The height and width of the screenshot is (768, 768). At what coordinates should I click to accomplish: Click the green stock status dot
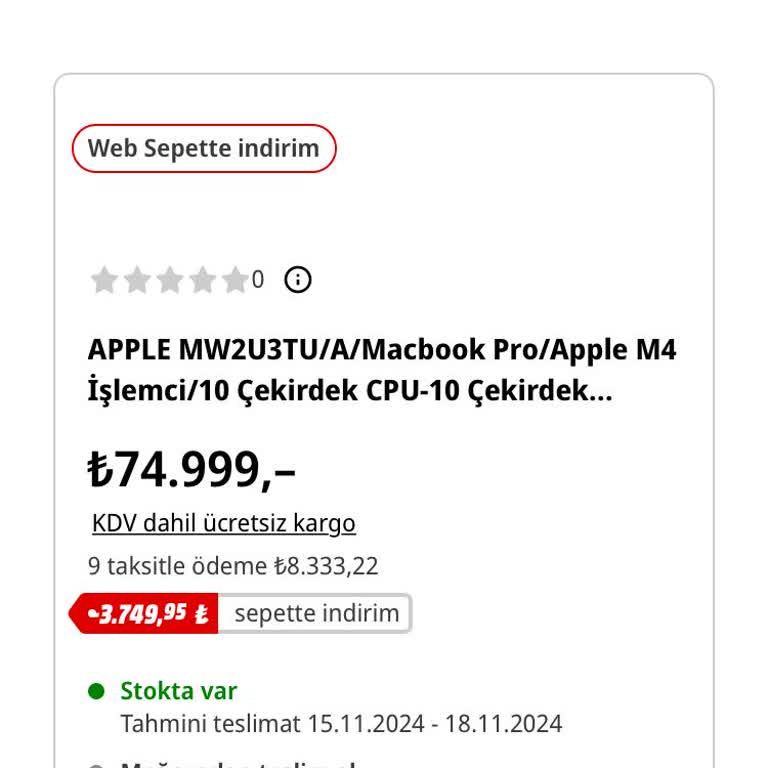[x=96, y=691]
